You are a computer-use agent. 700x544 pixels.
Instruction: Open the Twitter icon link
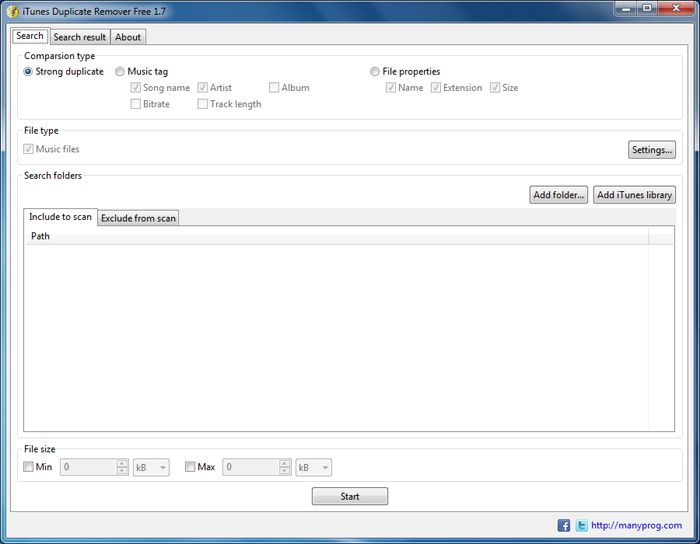(x=581, y=525)
